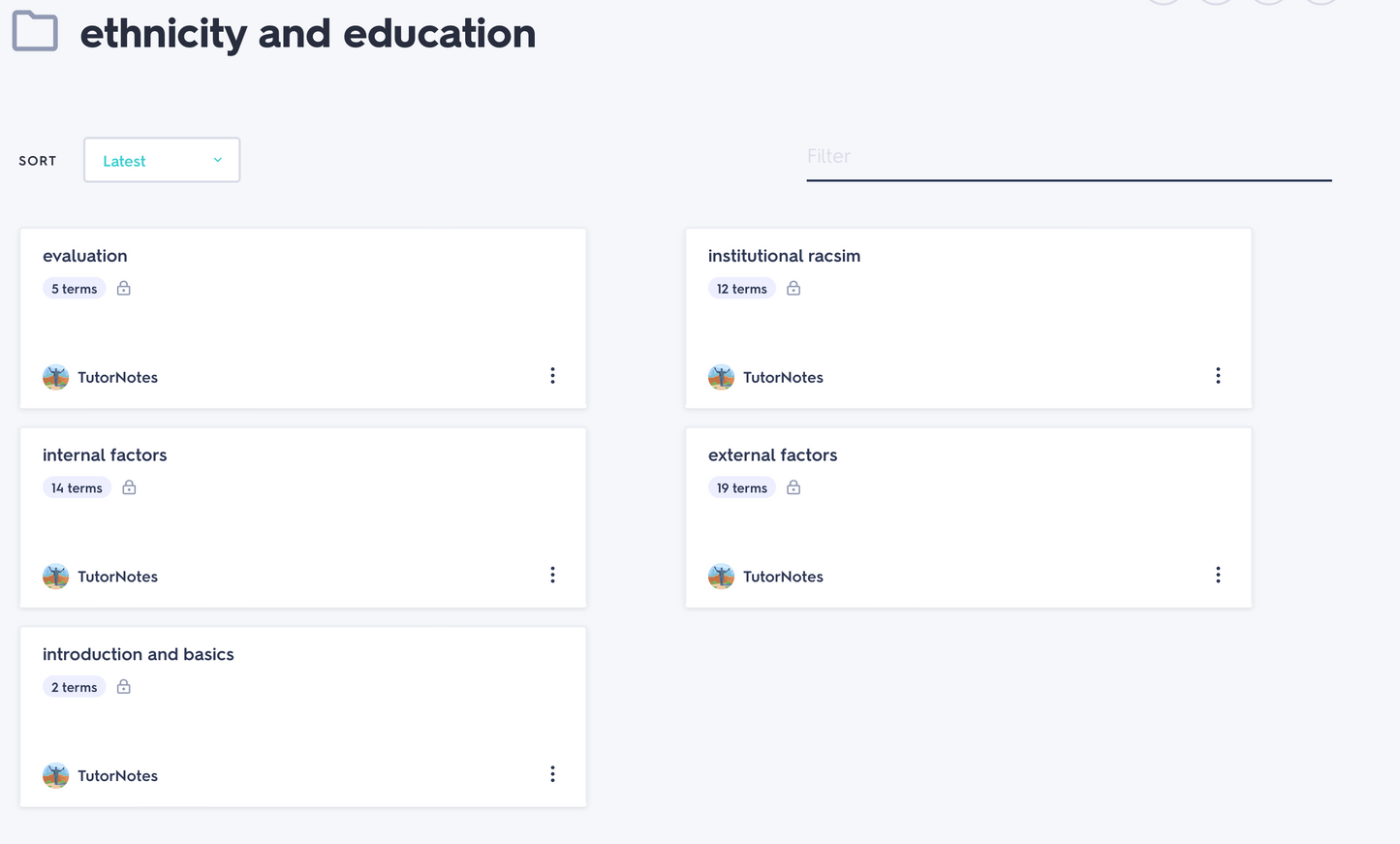Open three-dot menu on external factors card
Viewport: 1400px width, 844px height.
click(1218, 576)
